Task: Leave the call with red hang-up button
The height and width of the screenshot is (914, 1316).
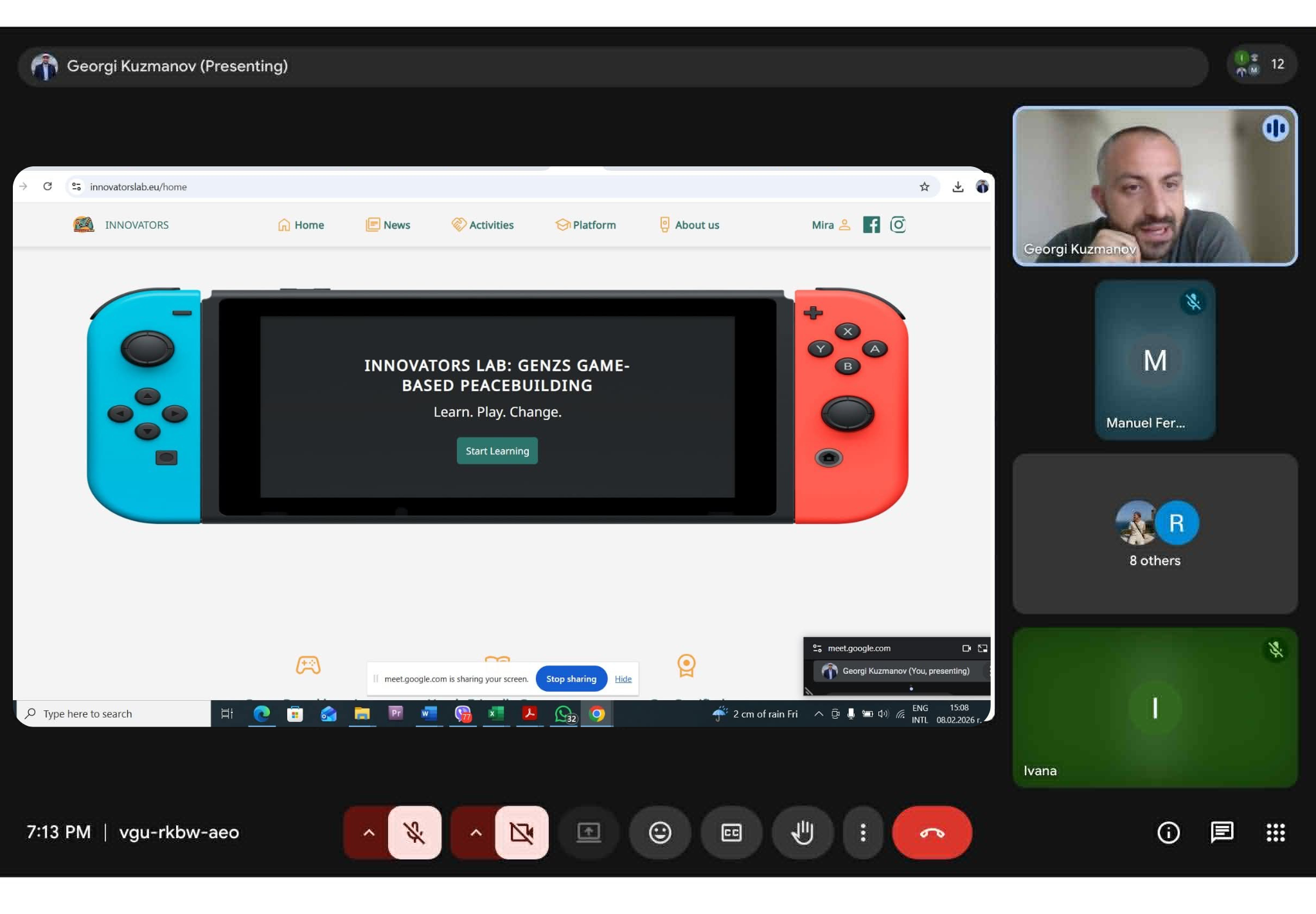Action: [932, 832]
